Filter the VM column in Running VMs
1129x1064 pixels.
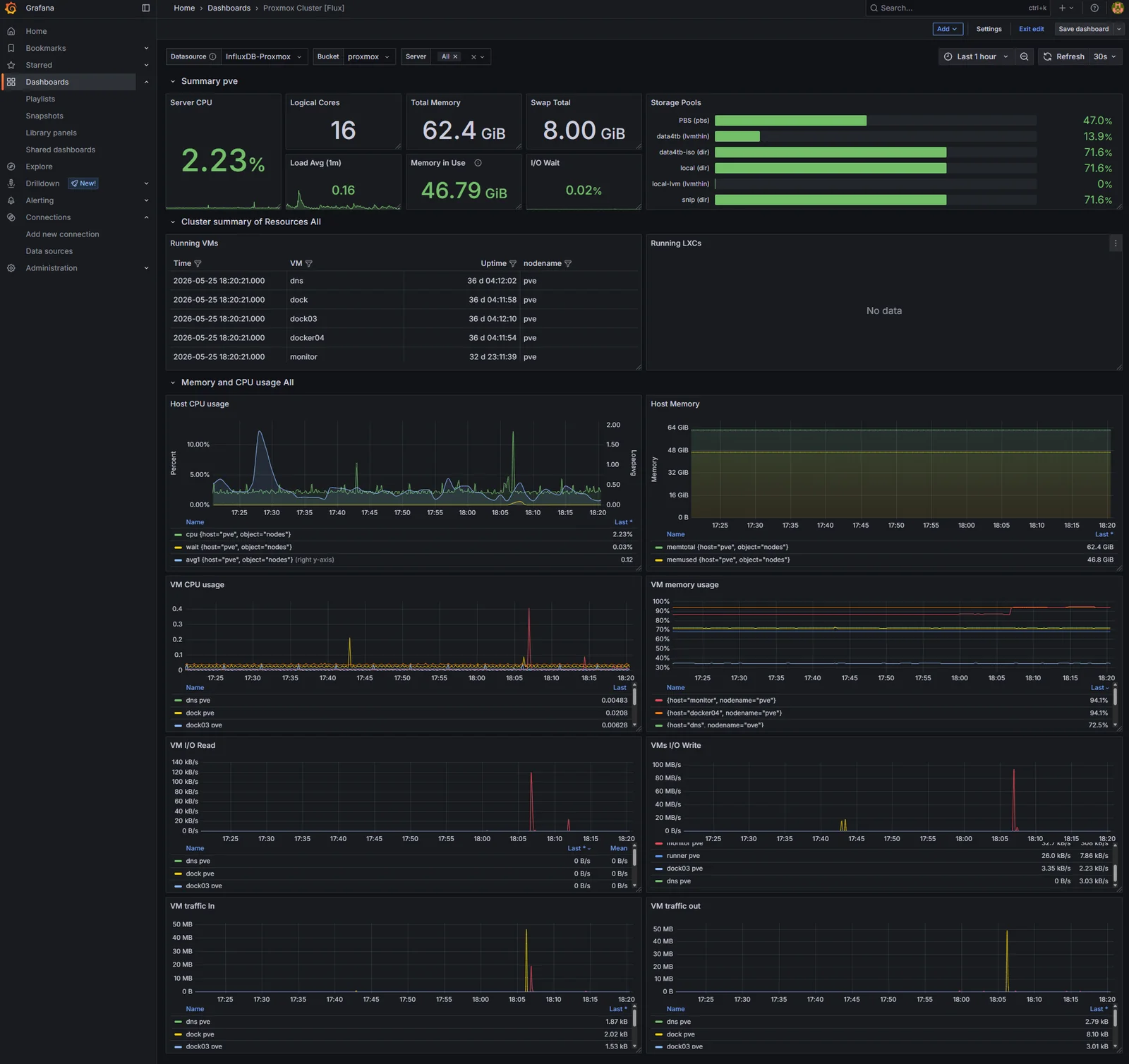click(308, 264)
